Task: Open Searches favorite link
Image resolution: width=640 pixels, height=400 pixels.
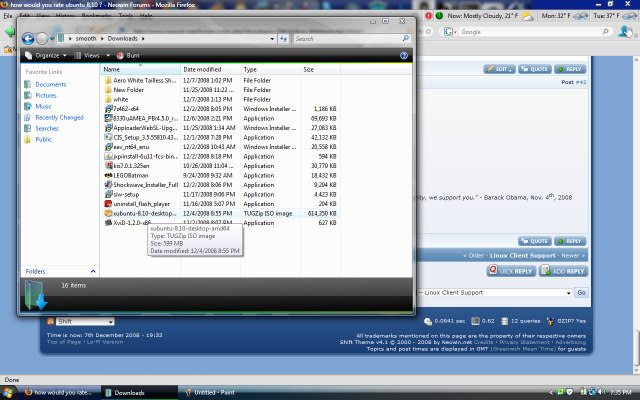Action: coord(47,129)
